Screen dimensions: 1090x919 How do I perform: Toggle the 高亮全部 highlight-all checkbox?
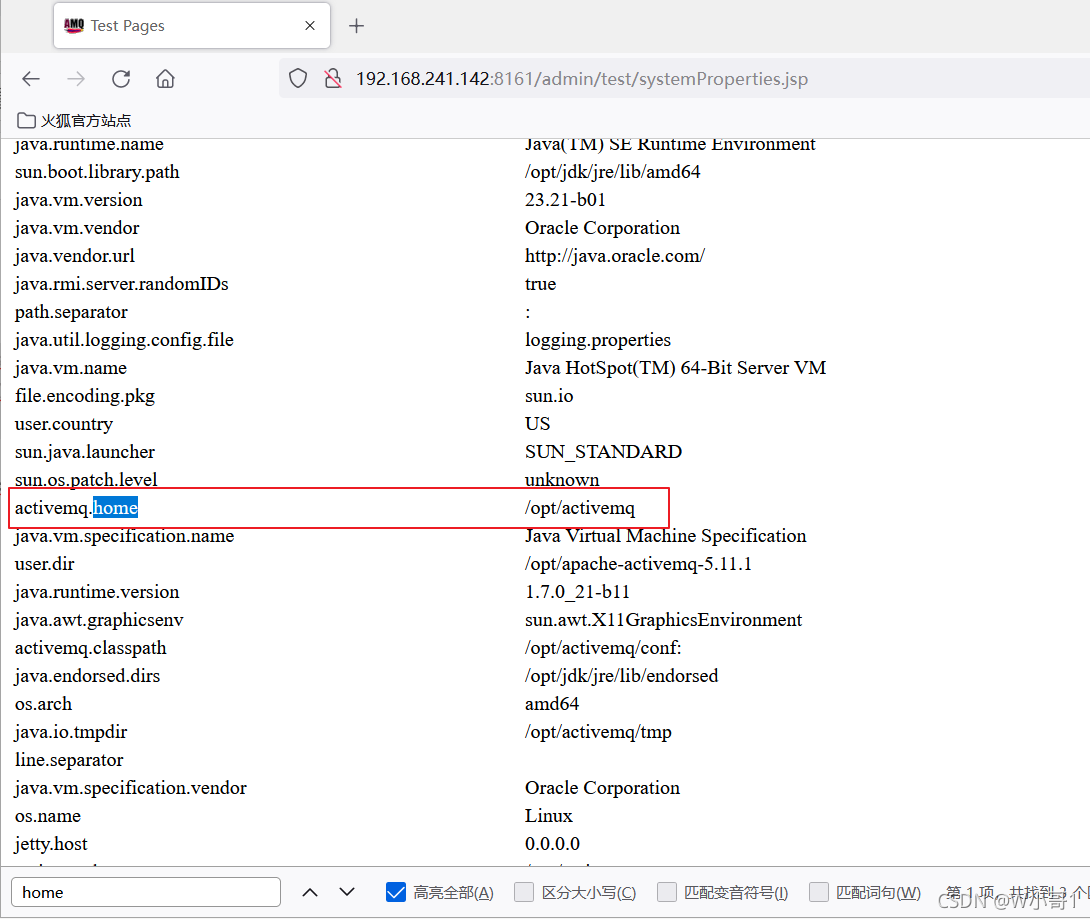coord(396,892)
